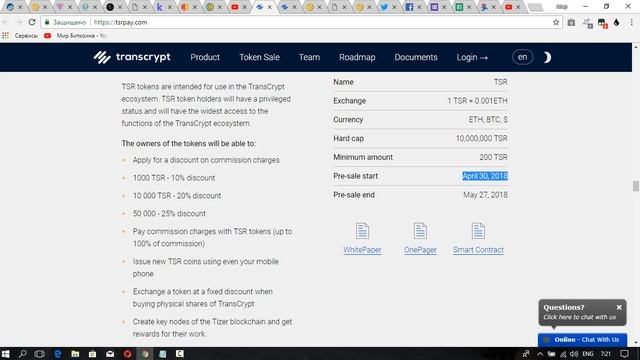
Task: Open the 'en' language selector
Action: (x=522, y=57)
